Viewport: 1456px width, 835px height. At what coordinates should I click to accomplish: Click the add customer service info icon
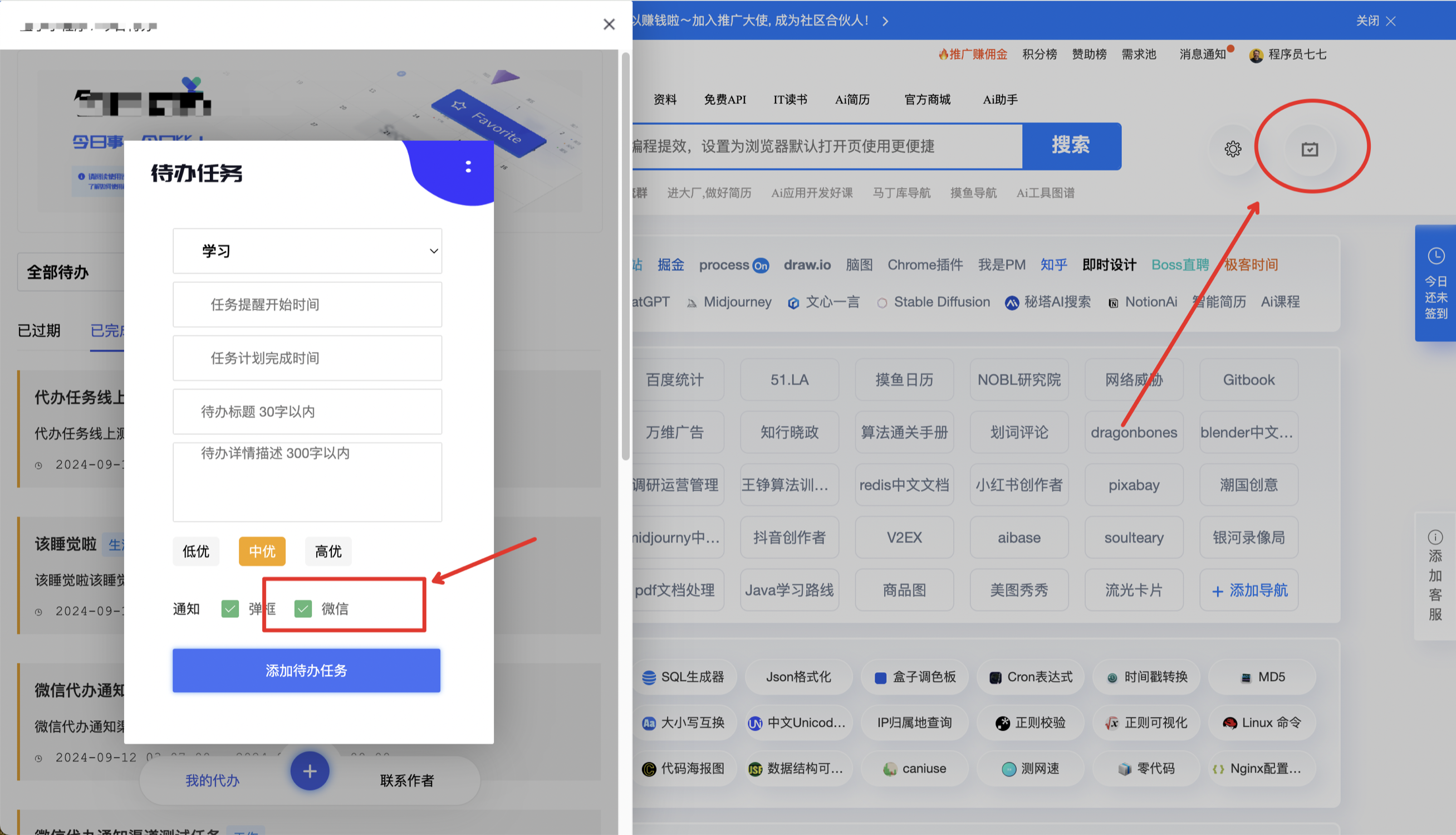[1435, 538]
